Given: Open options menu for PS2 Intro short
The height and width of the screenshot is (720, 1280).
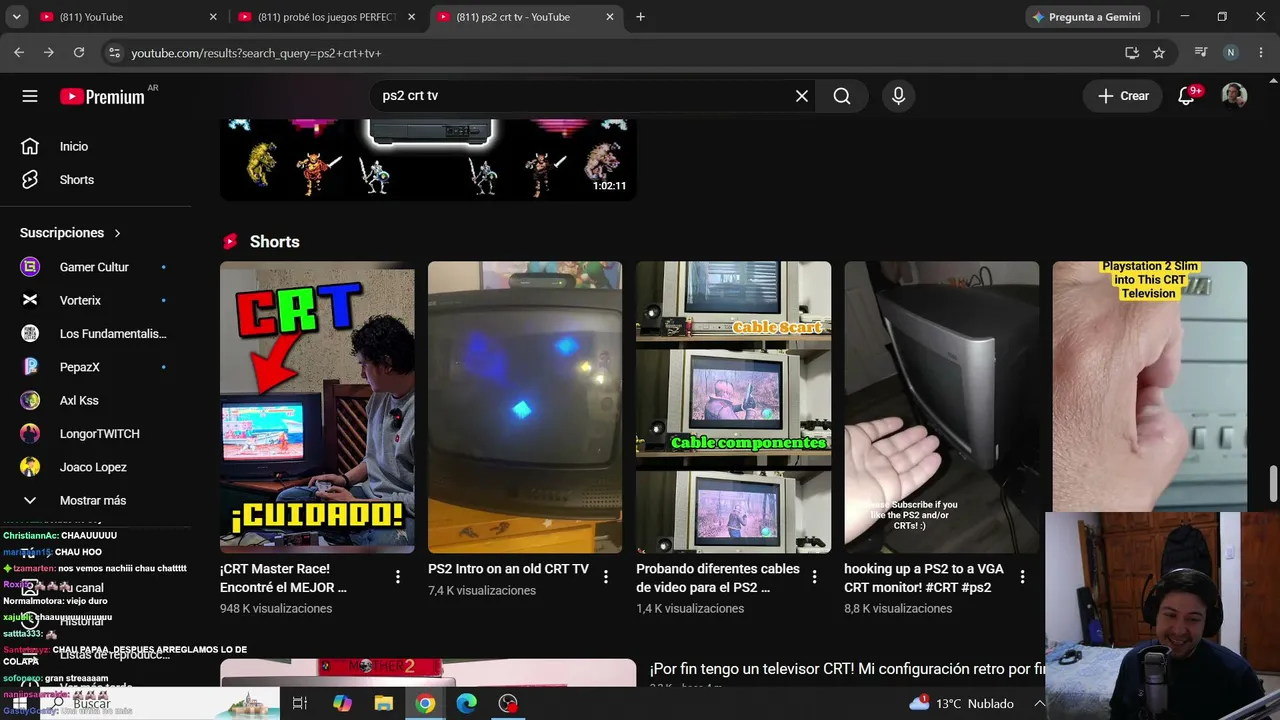Looking at the screenshot, I should [x=606, y=577].
